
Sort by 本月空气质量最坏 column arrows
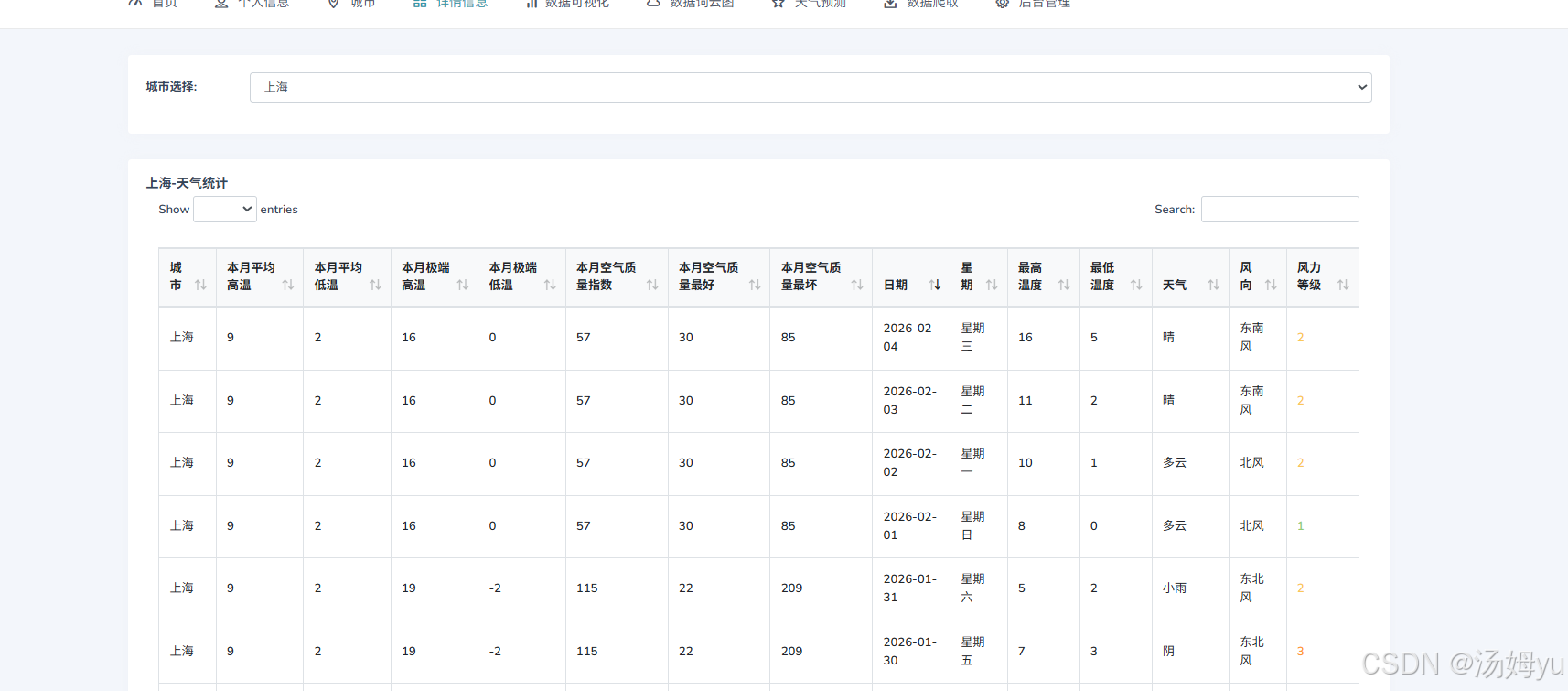coord(857,285)
